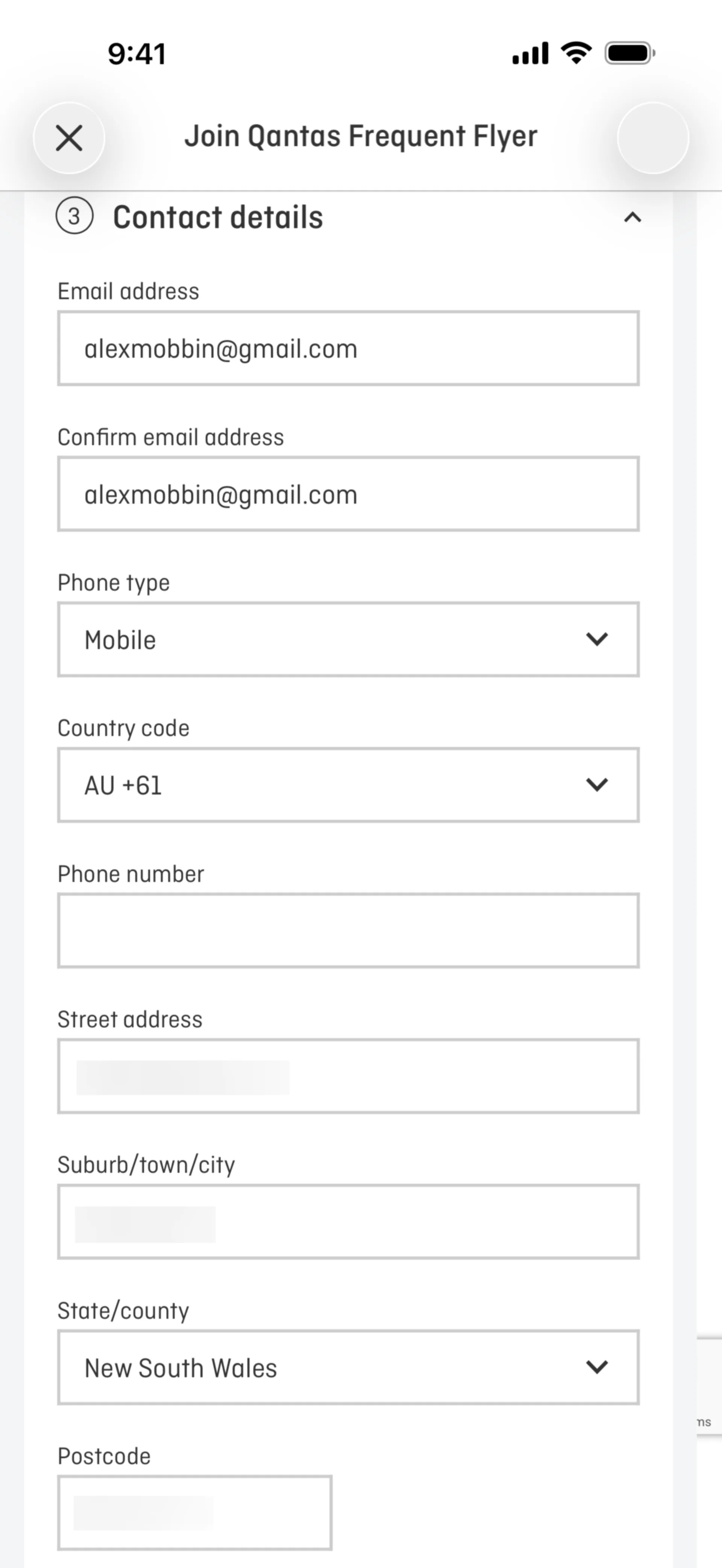Click the Street address field

[348, 1076]
